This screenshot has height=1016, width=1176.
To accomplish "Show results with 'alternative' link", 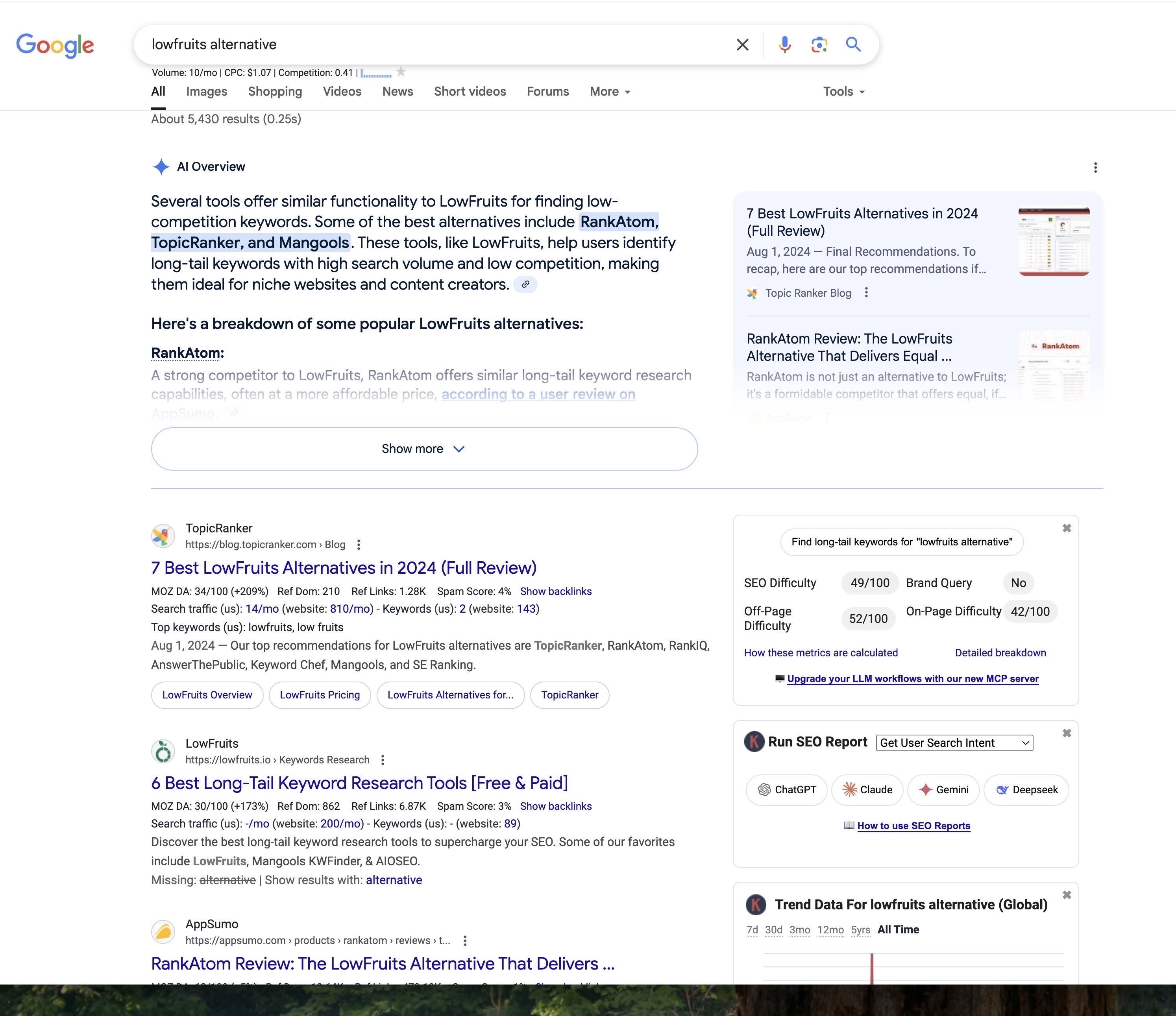I will click(x=394, y=880).
